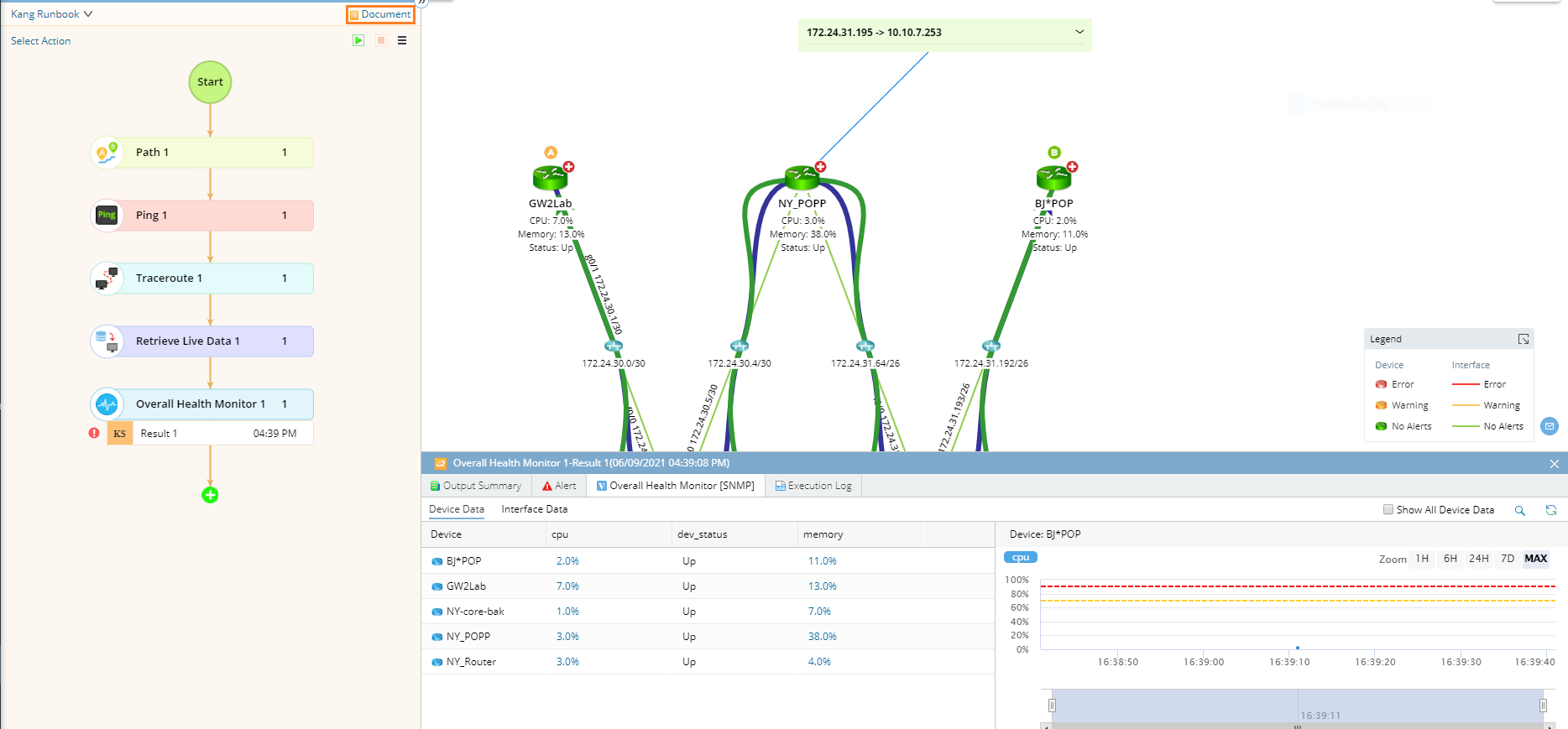Select the 1H zoom range
This screenshot has width=1568, height=729.
pos(1422,559)
